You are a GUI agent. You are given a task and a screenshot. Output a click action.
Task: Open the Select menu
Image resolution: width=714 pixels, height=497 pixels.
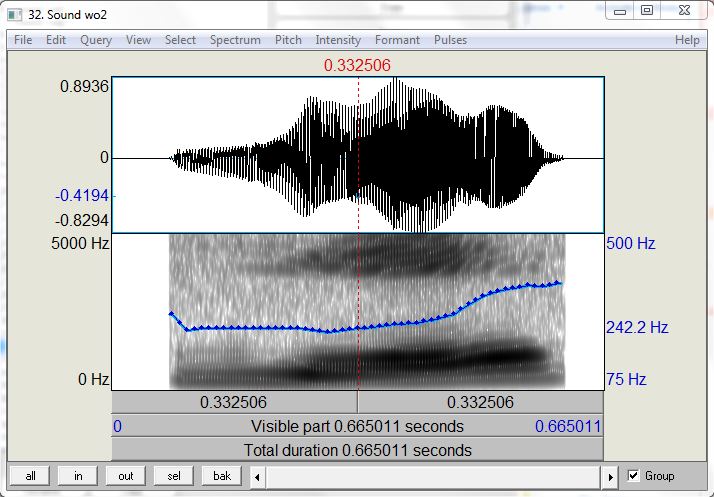pos(180,40)
